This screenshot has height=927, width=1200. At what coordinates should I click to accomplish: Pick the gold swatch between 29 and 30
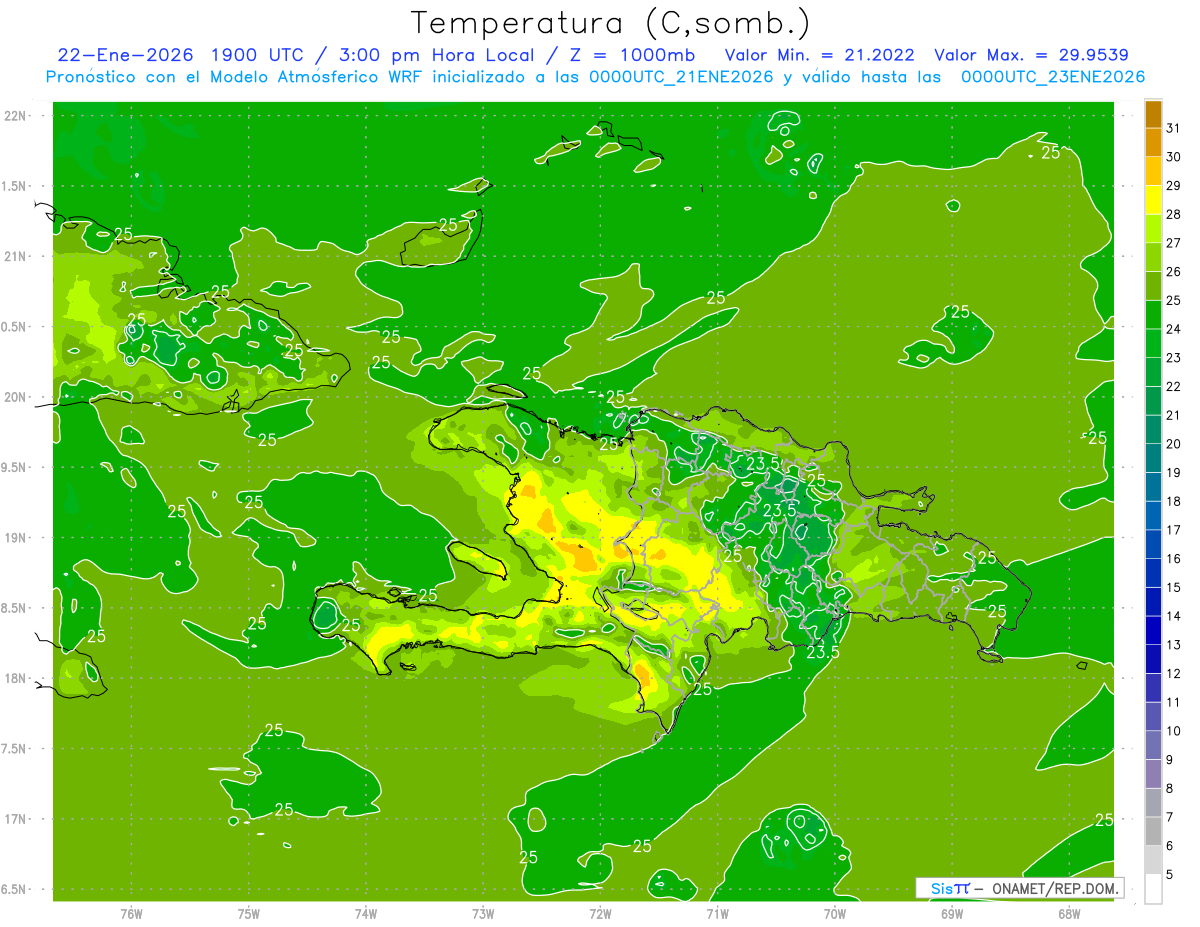1153,172
